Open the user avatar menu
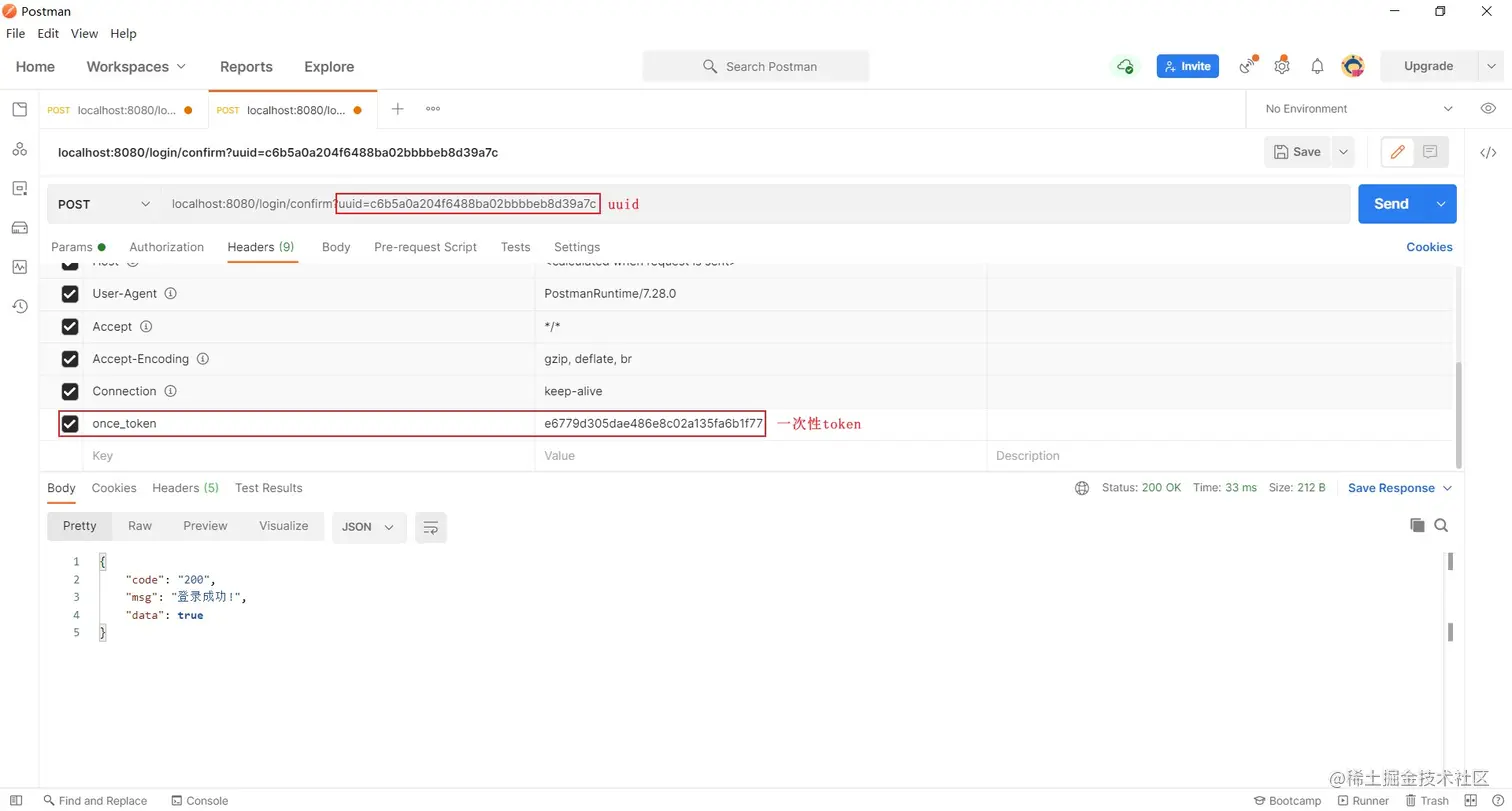 pos(1352,66)
